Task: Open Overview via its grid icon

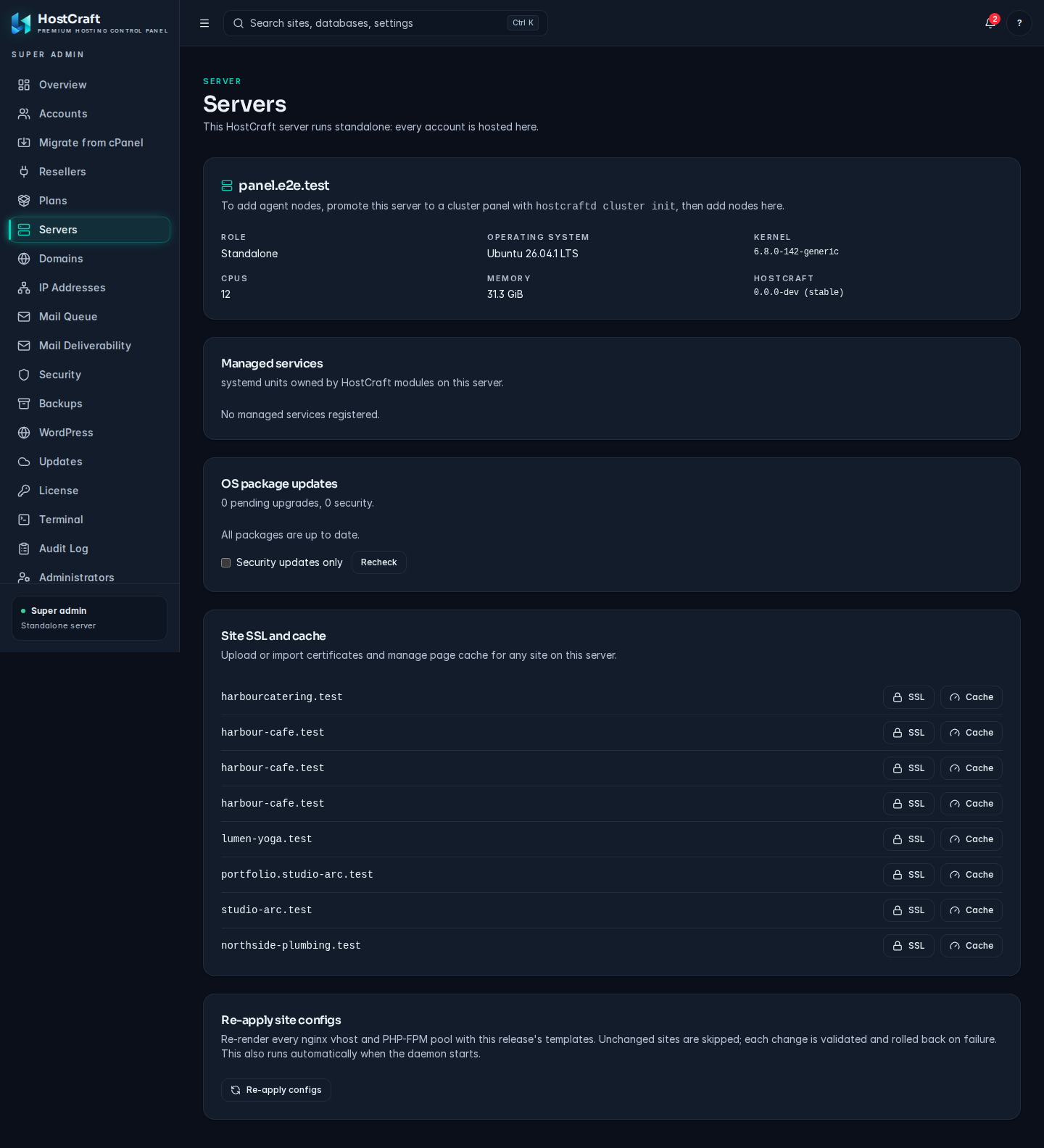Action: 24,85
